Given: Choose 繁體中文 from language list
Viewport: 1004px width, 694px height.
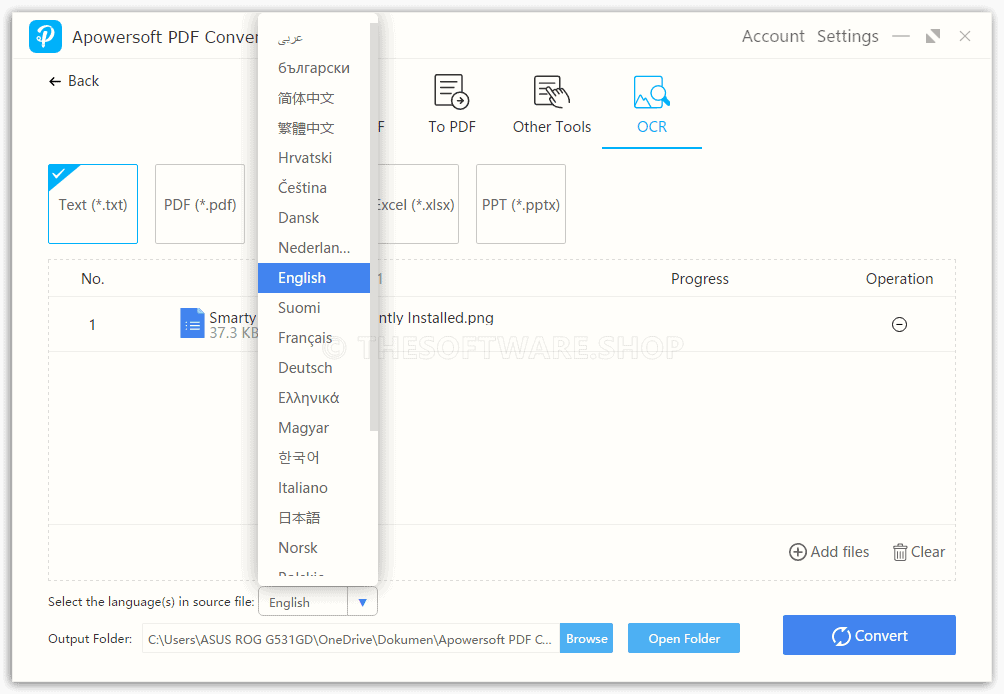Looking at the screenshot, I should 314,128.
